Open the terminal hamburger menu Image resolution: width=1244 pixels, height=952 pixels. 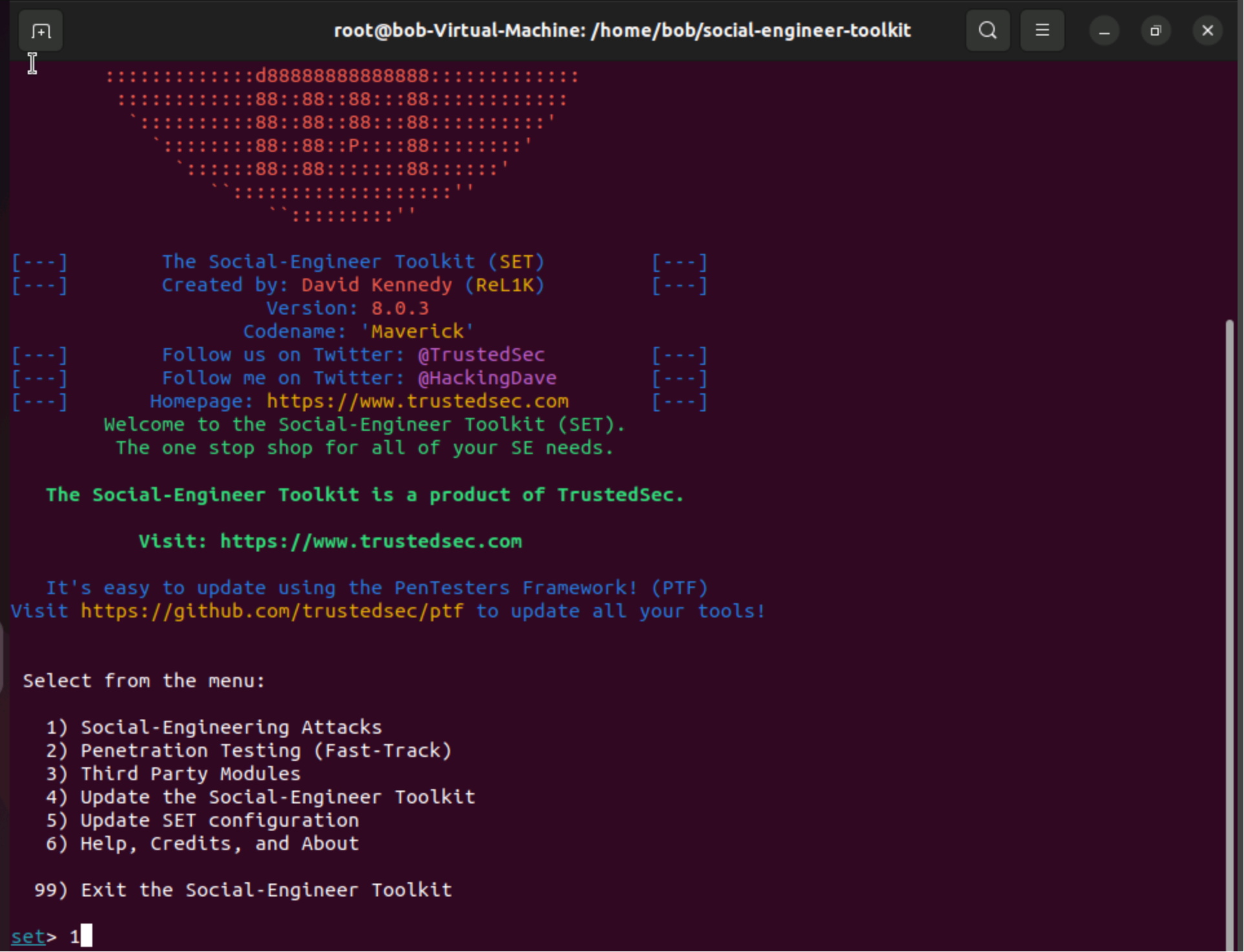(x=1042, y=30)
